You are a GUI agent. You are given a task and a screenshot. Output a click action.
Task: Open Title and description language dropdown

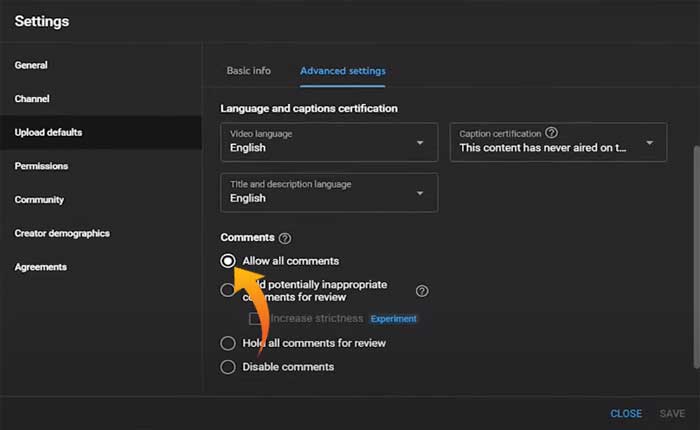(x=329, y=192)
